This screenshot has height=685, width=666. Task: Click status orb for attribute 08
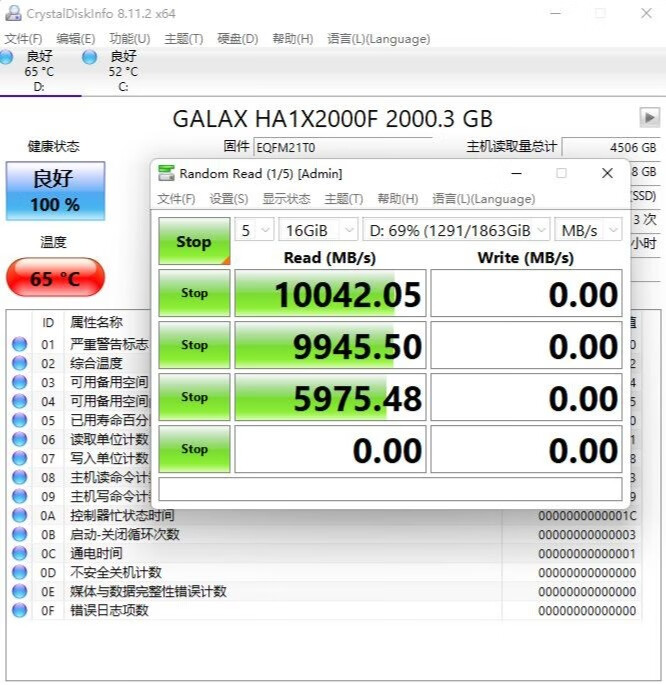point(19,477)
